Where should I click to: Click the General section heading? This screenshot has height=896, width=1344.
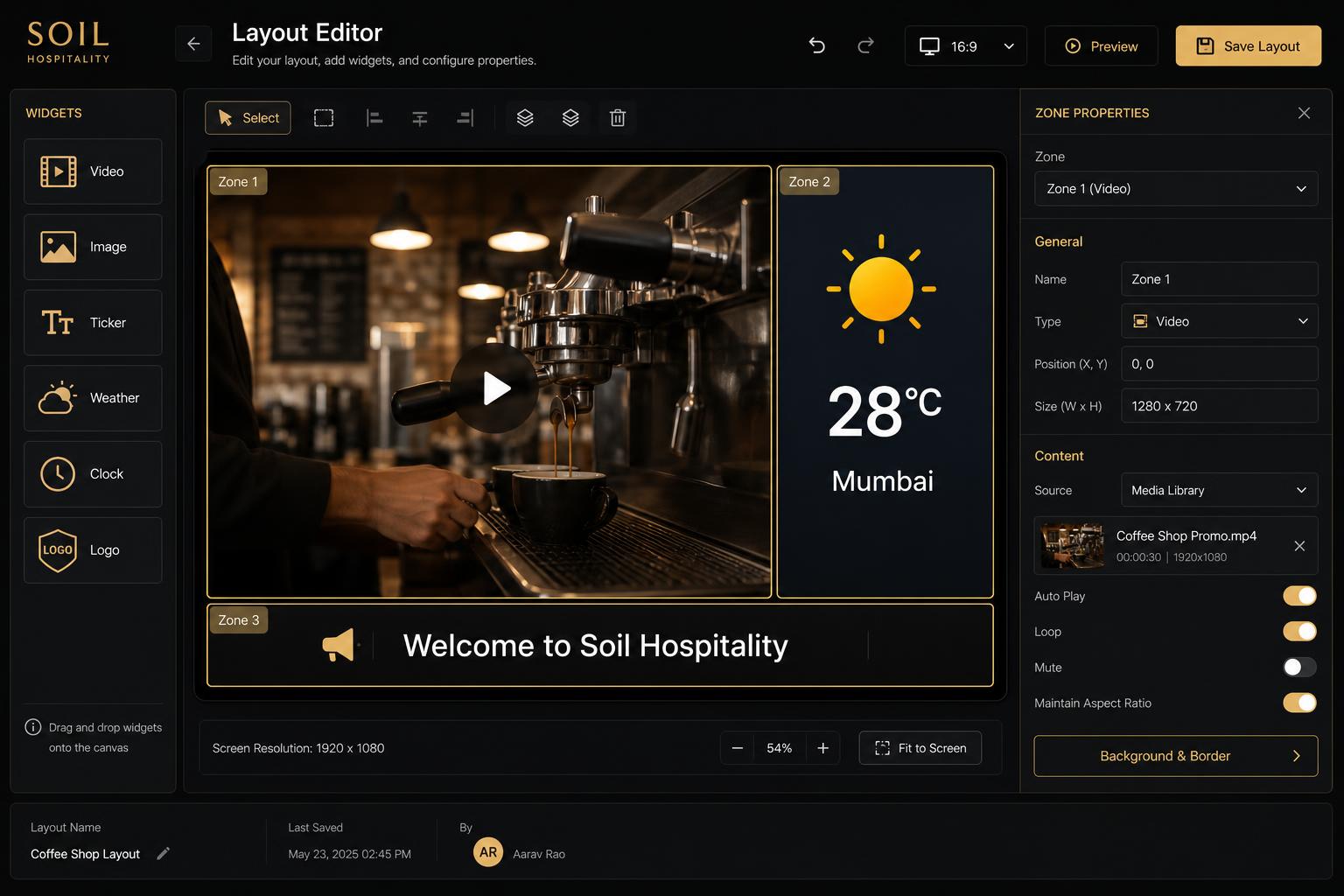(1059, 241)
